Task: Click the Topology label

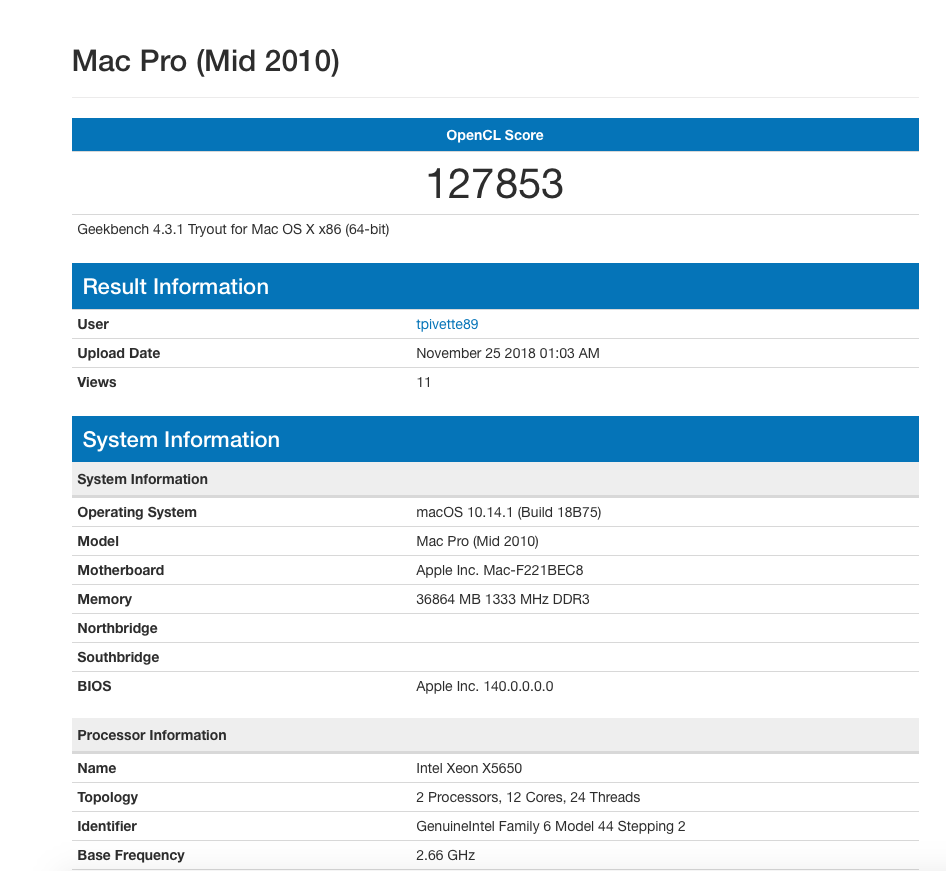Action: point(107,797)
